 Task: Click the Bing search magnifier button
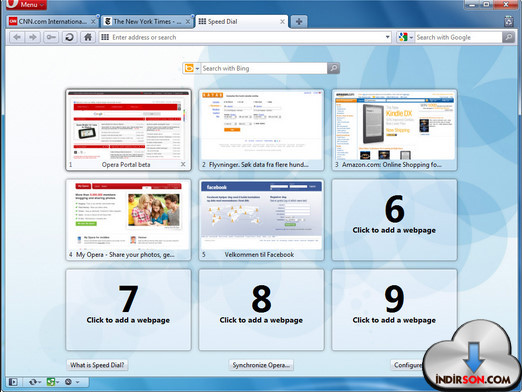pos(333,68)
